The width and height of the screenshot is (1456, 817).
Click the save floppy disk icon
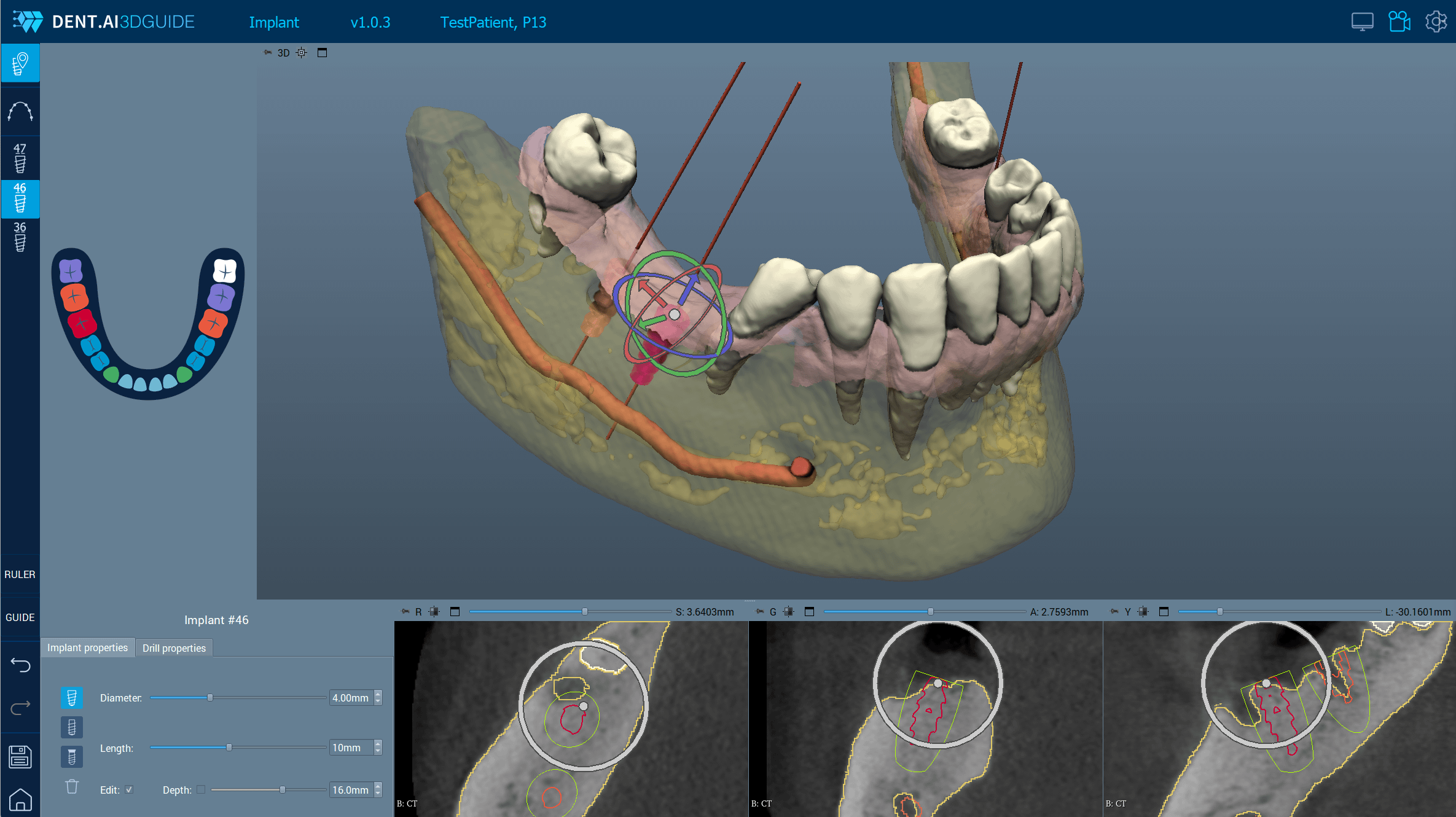click(20, 757)
